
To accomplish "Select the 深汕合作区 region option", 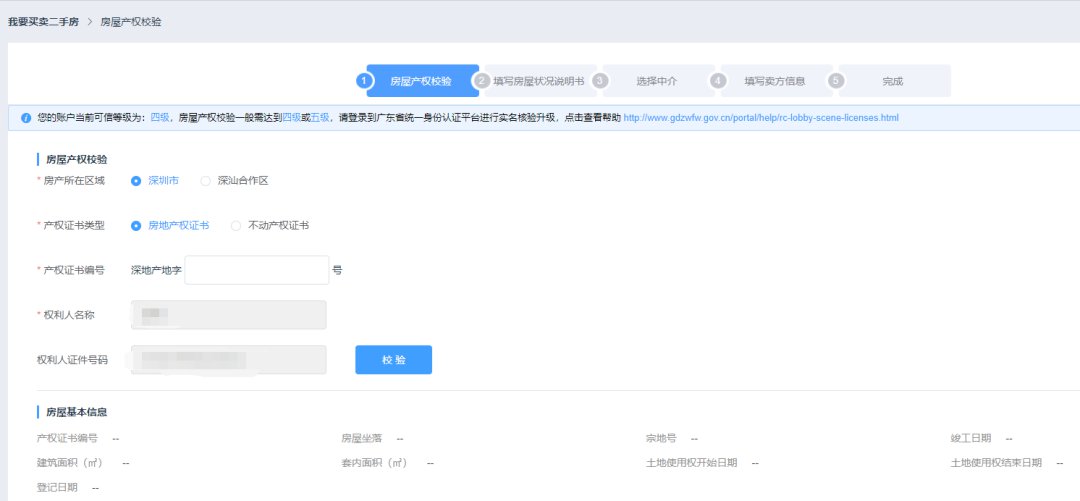I will [x=206, y=181].
